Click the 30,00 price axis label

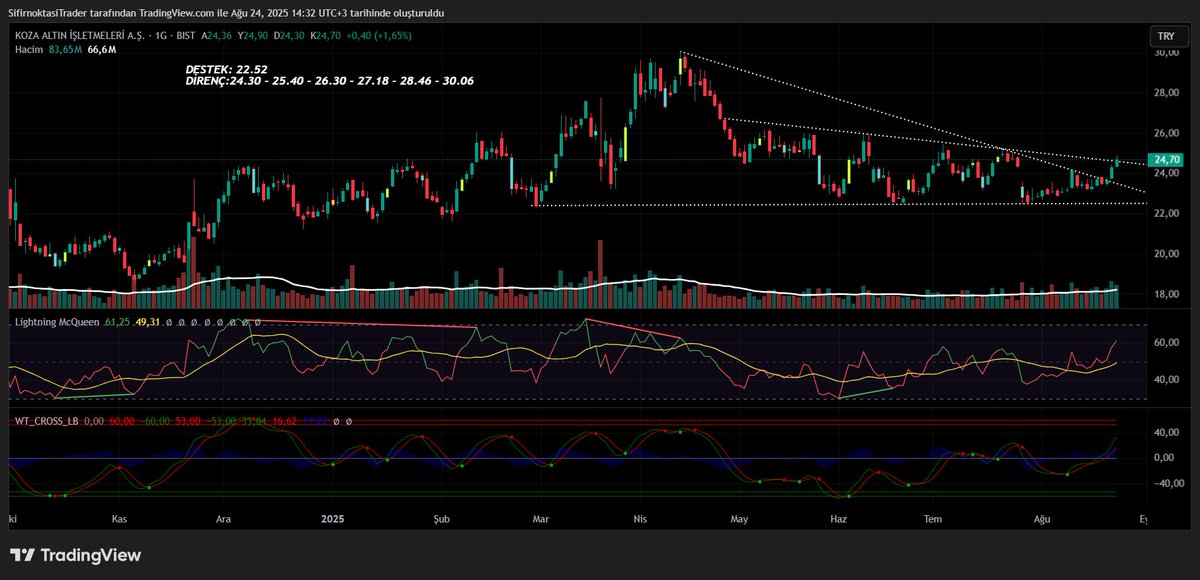1166,54
